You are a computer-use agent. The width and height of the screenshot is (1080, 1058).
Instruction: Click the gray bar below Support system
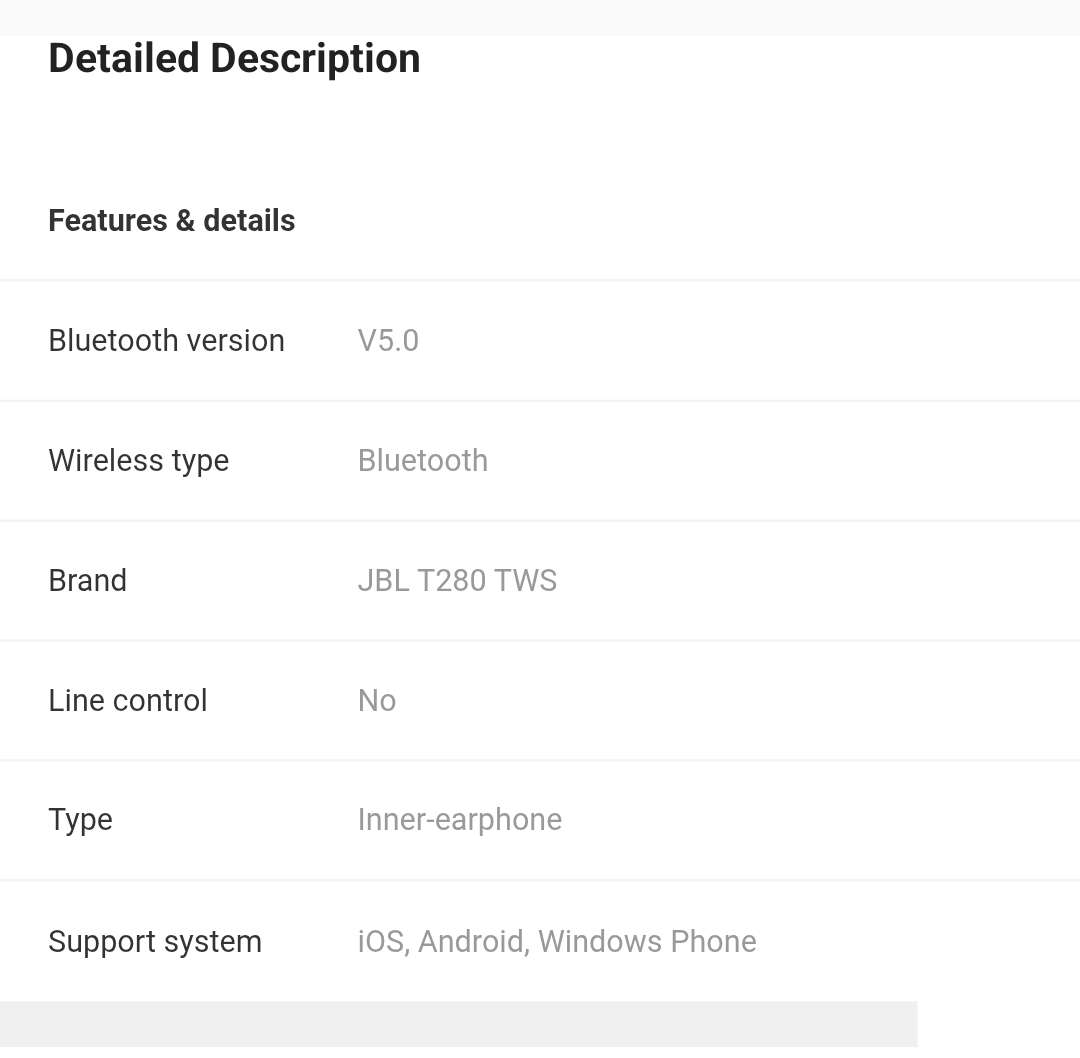[458, 1024]
